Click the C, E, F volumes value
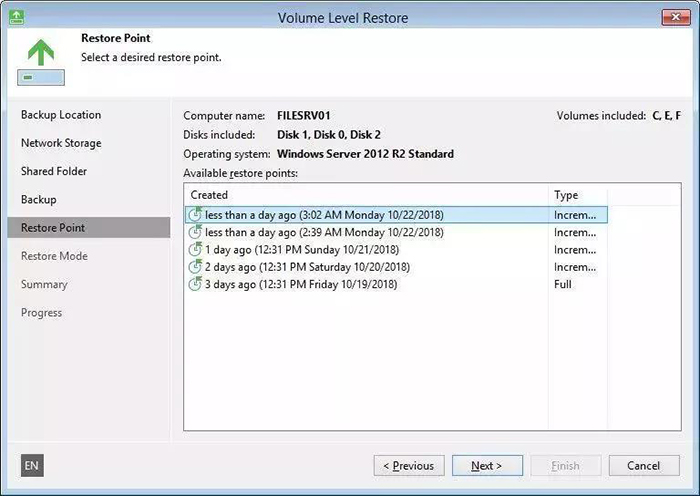Image resolution: width=700 pixels, height=496 pixels. tap(667, 116)
